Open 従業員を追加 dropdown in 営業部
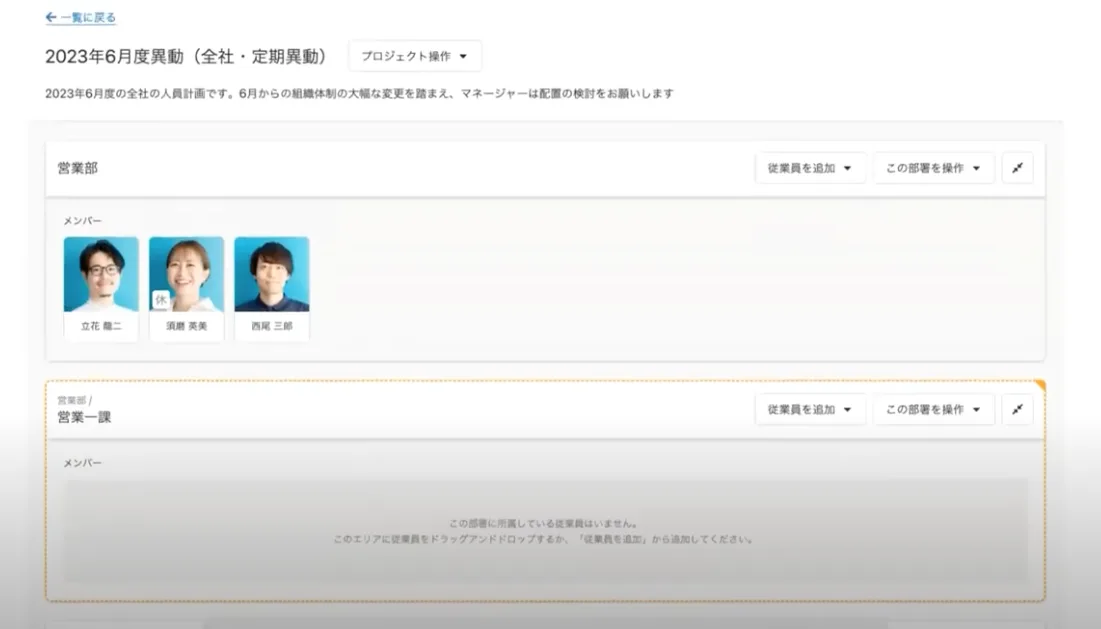This screenshot has width=1101, height=629. 810,168
